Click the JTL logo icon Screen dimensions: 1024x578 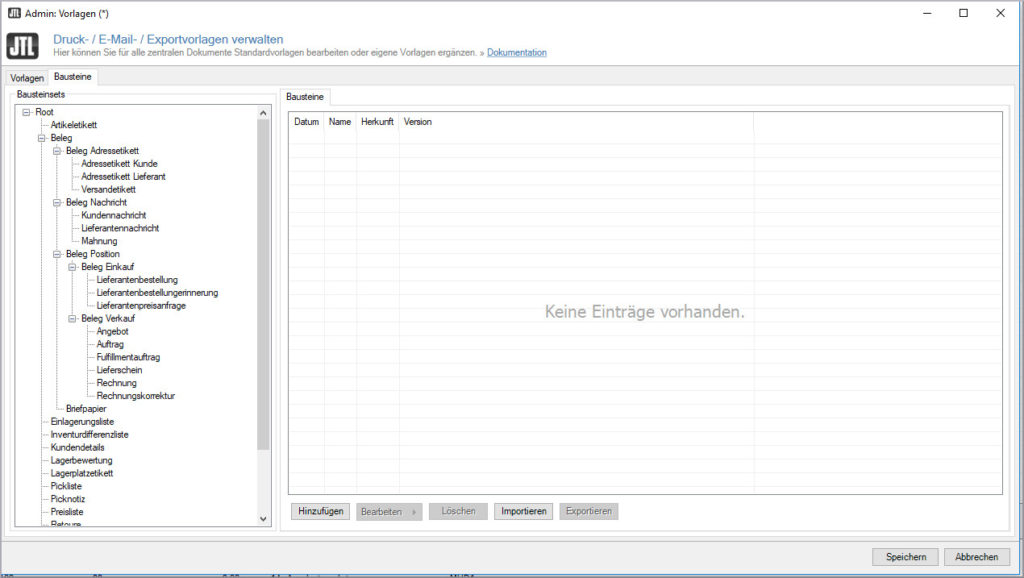pos(23,46)
